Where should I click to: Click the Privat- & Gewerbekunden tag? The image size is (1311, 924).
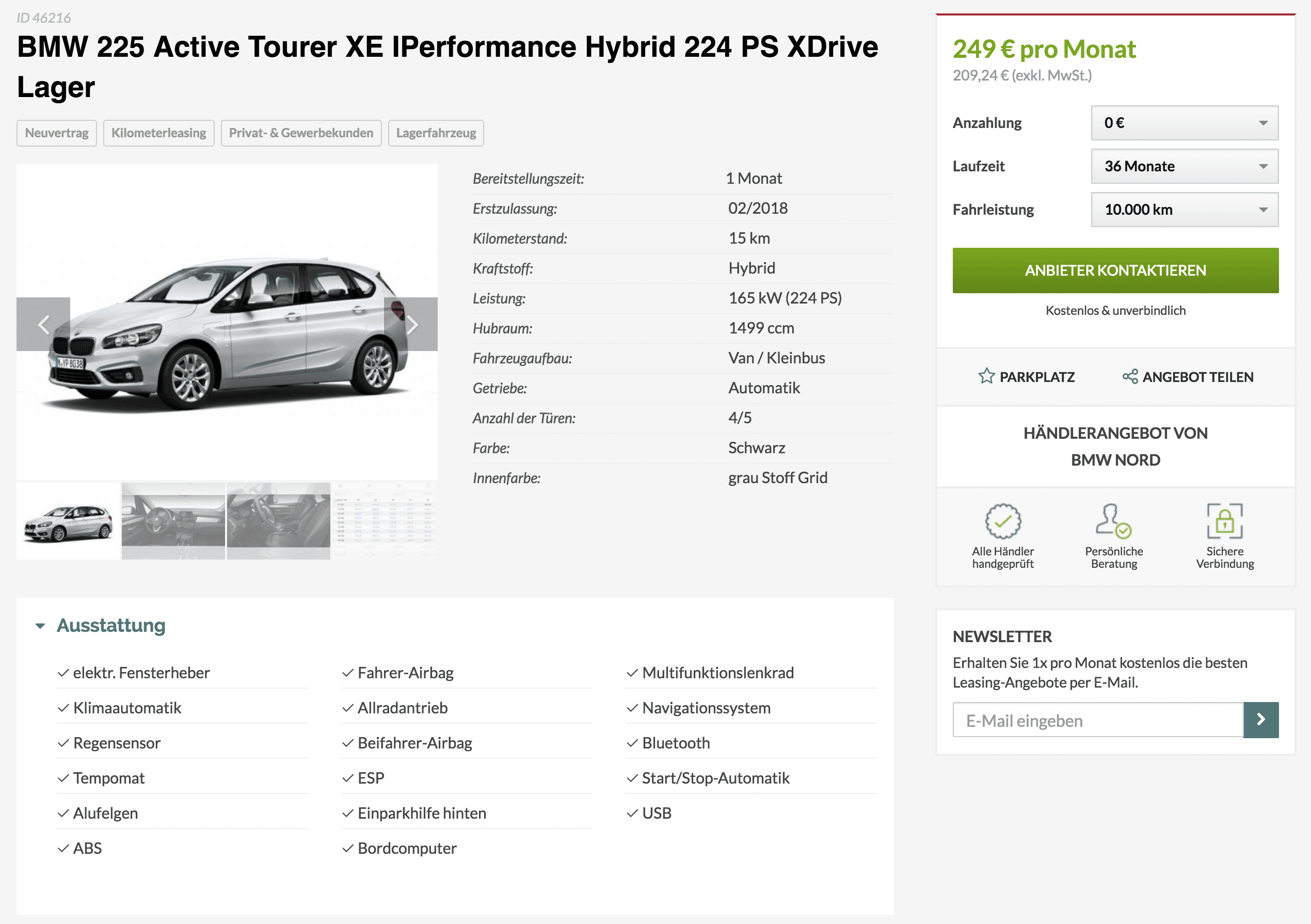pos(301,133)
